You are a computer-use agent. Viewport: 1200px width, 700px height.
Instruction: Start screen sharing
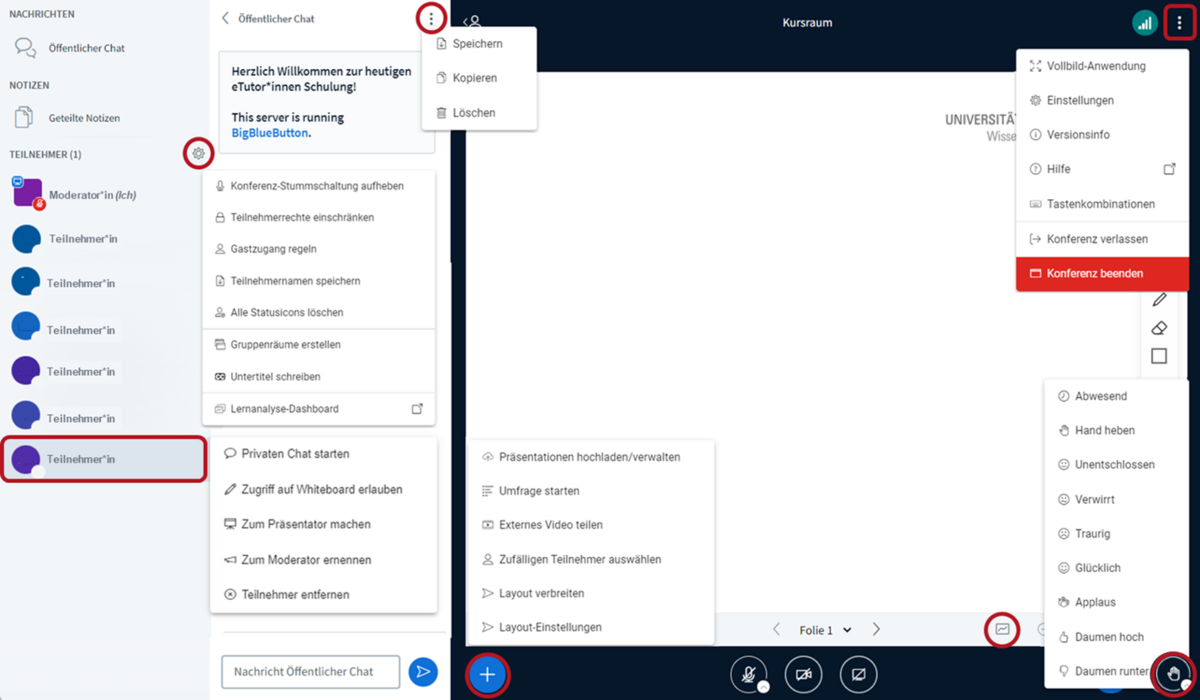point(857,674)
